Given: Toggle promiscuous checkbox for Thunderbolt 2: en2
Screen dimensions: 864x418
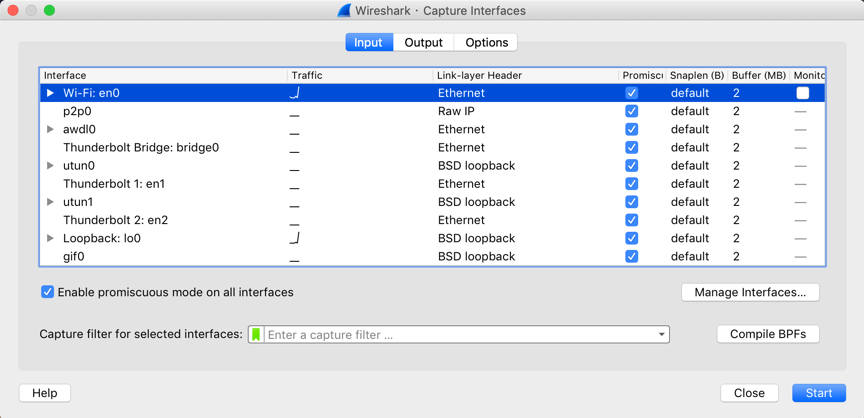Looking at the screenshot, I should click(631, 220).
